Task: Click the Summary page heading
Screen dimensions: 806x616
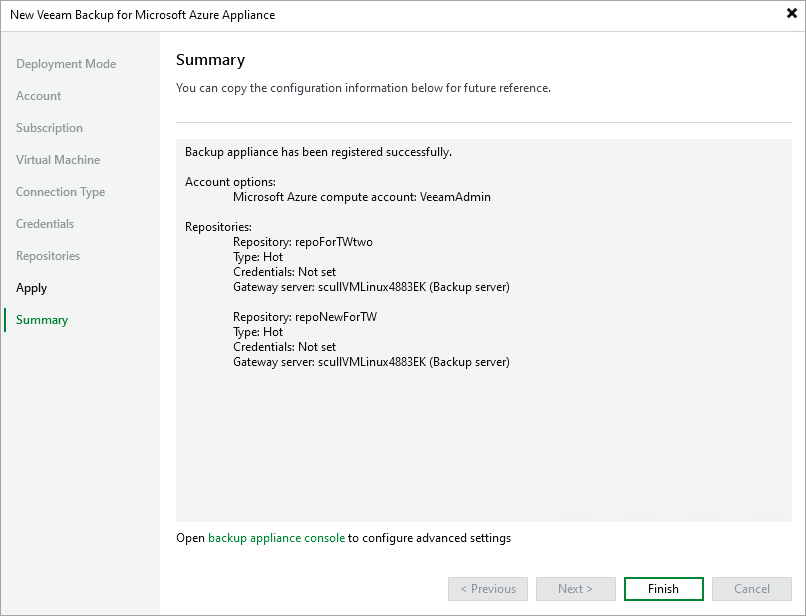Action: [x=210, y=60]
